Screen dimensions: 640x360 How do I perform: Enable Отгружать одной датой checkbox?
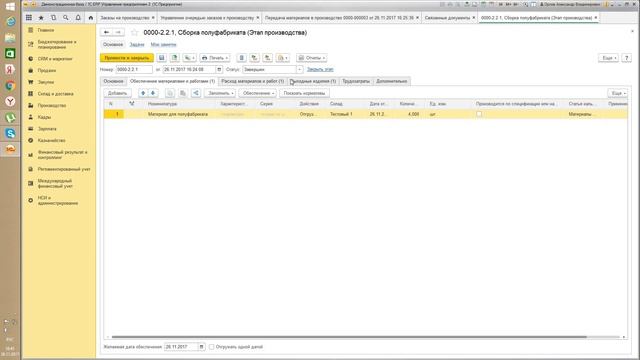point(211,347)
